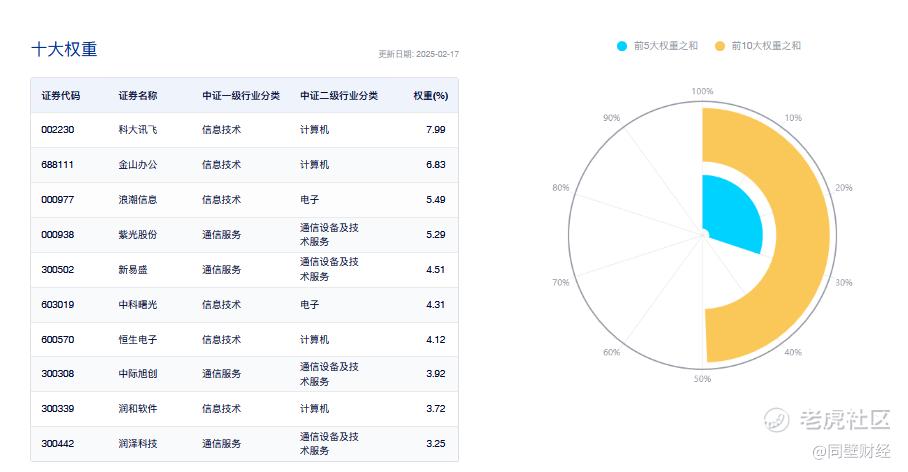Click 计算机 in the 科大讯飞 row
908x472 pixels.
point(314,130)
